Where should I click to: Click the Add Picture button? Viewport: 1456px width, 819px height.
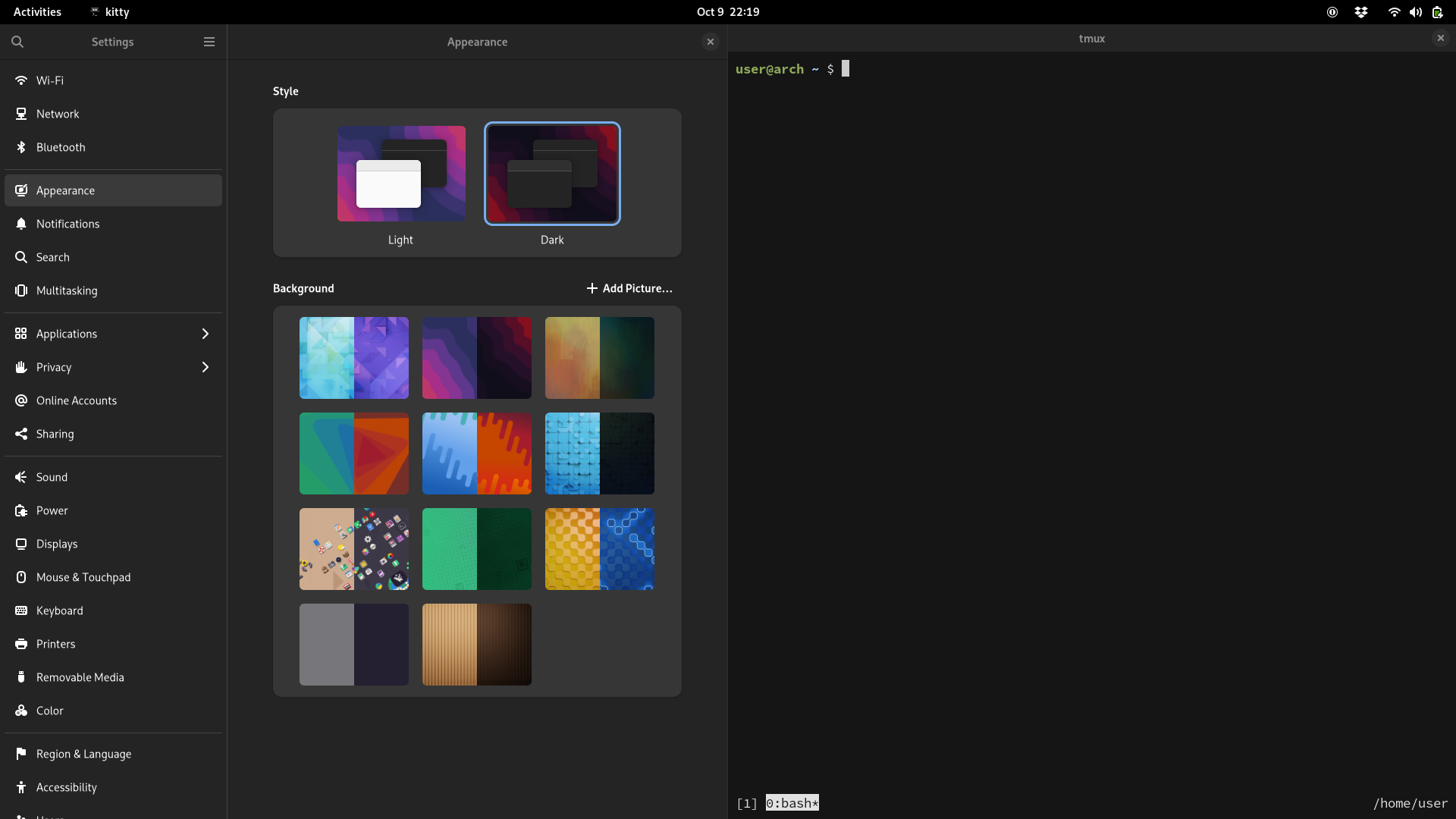tap(629, 288)
